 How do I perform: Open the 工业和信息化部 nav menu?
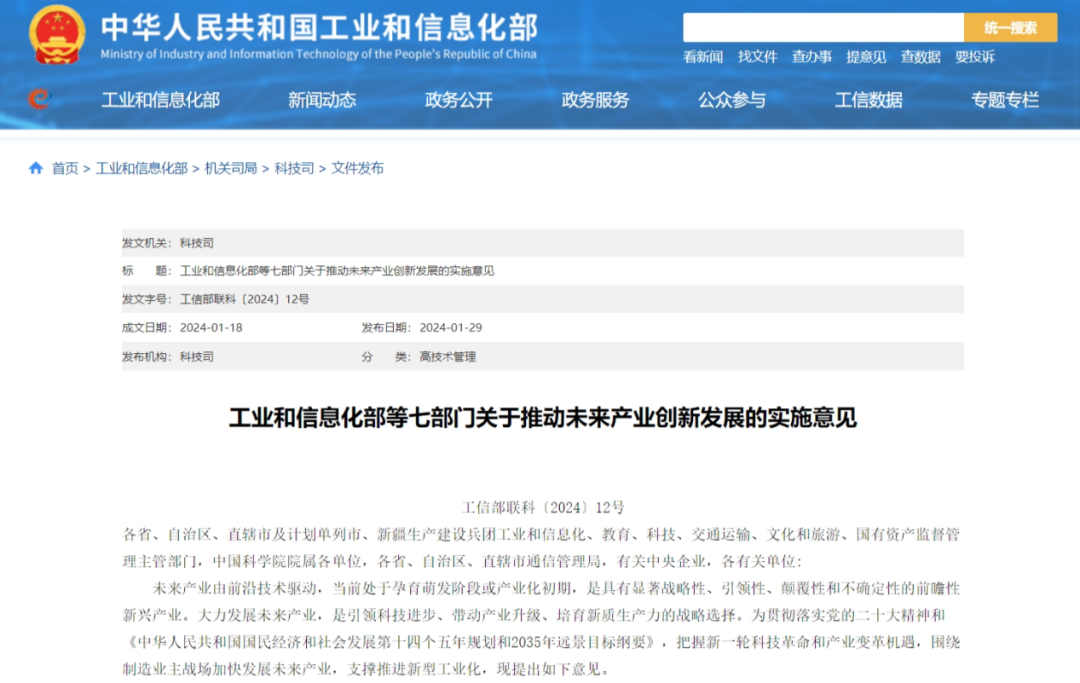(x=160, y=101)
